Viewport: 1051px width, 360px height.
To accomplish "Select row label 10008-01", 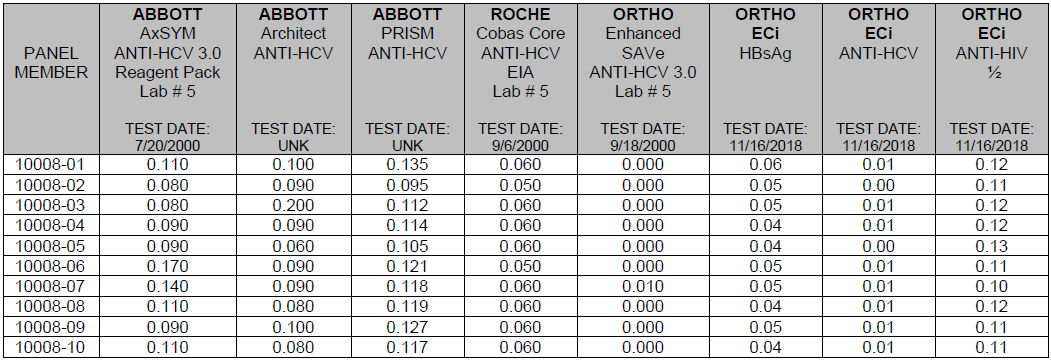I will tap(49, 164).
